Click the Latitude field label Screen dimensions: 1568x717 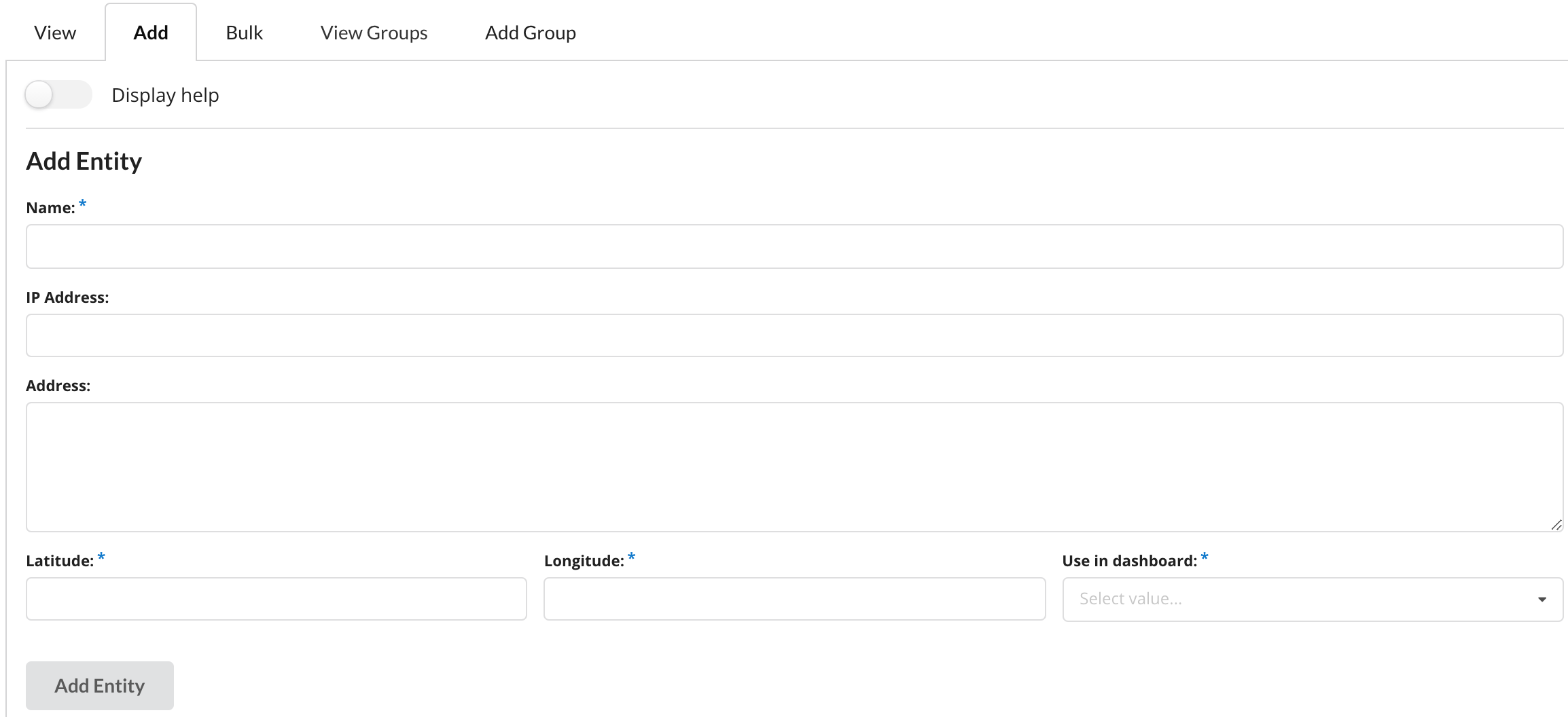click(60, 561)
